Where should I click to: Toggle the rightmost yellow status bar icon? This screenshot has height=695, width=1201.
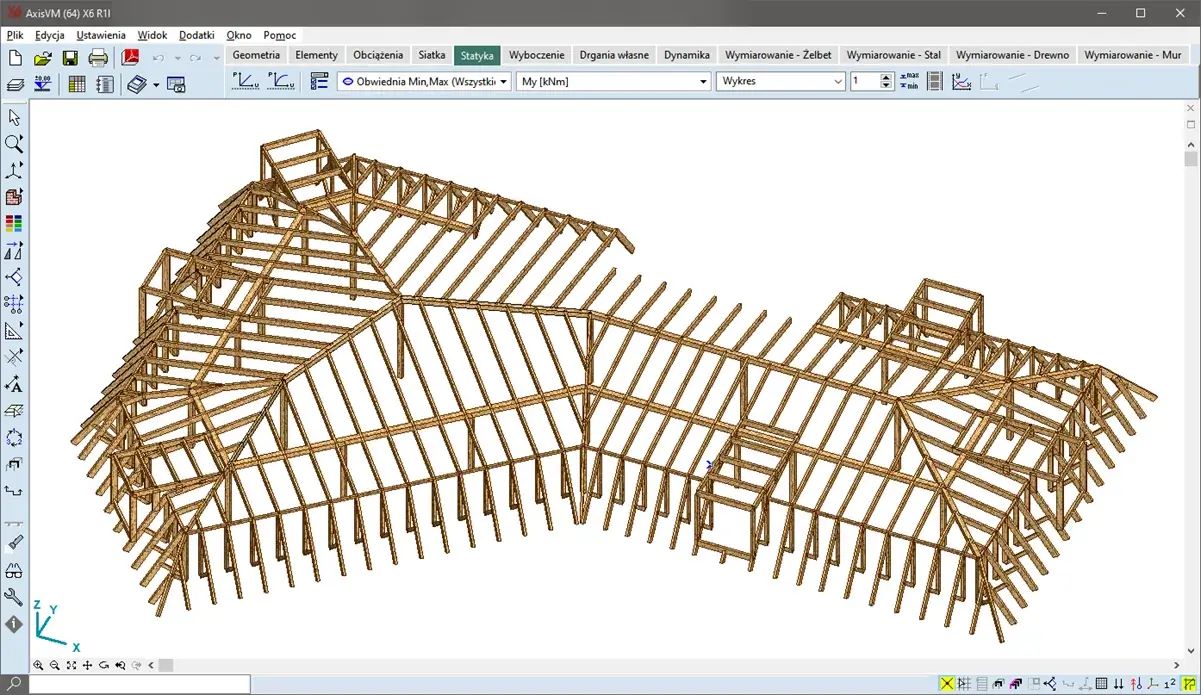[x=1190, y=684]
